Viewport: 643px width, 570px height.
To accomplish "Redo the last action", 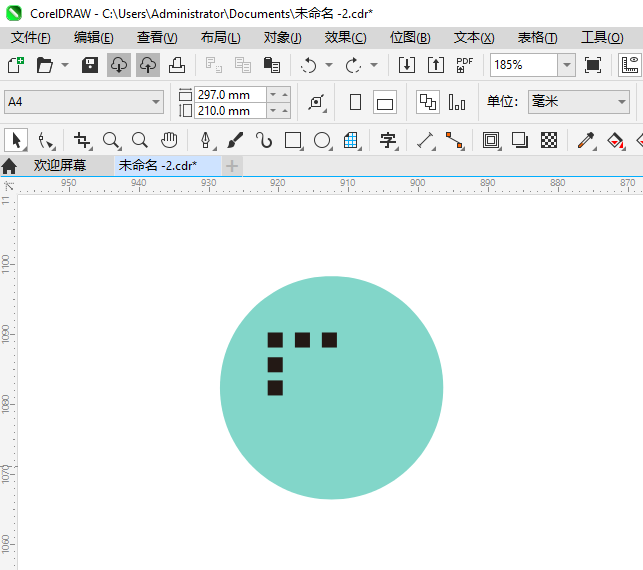I will [353, 65].
